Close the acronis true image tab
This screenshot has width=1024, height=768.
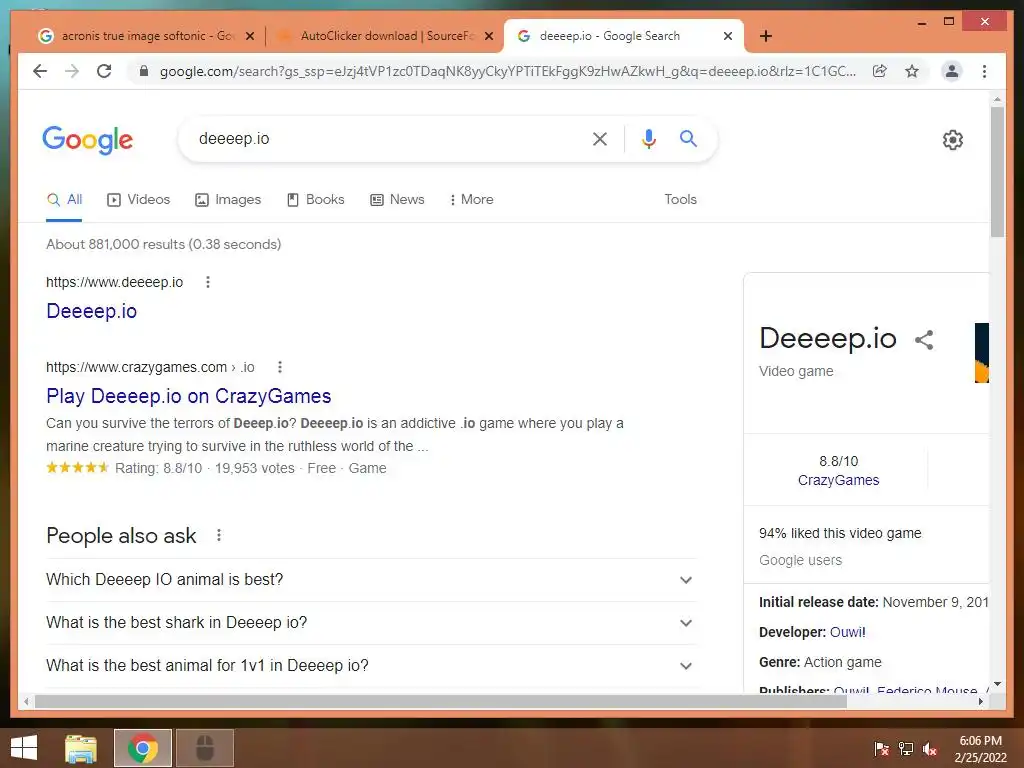point(249,37)
